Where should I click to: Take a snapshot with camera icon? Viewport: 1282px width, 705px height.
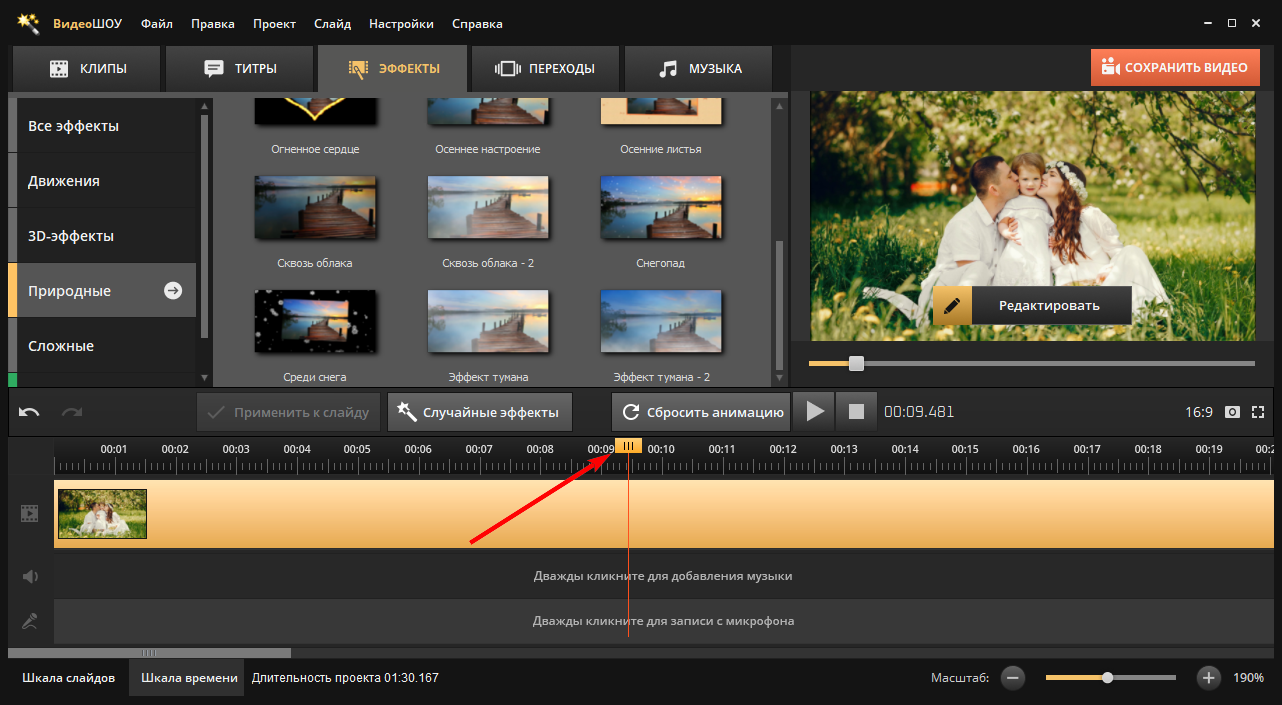pyautogui.click(x=1233, y=412)
